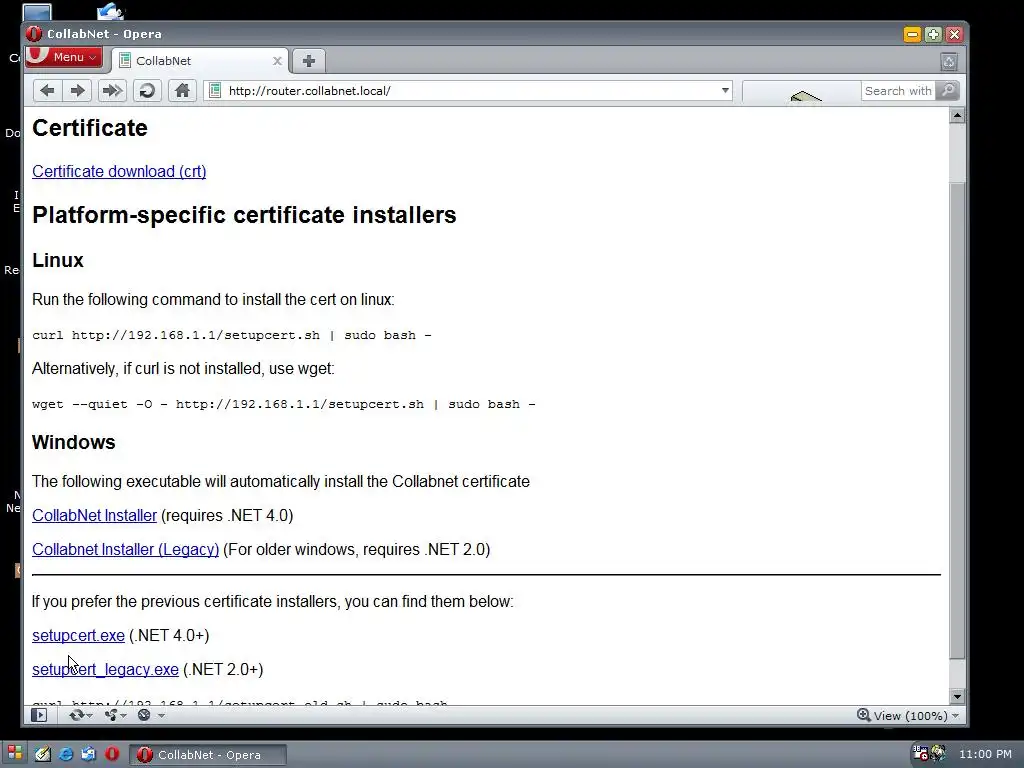Open Collabnet Installer (Legacy) link
Image resolution: width=1024 pixels, height=768 pixels.
125,549
